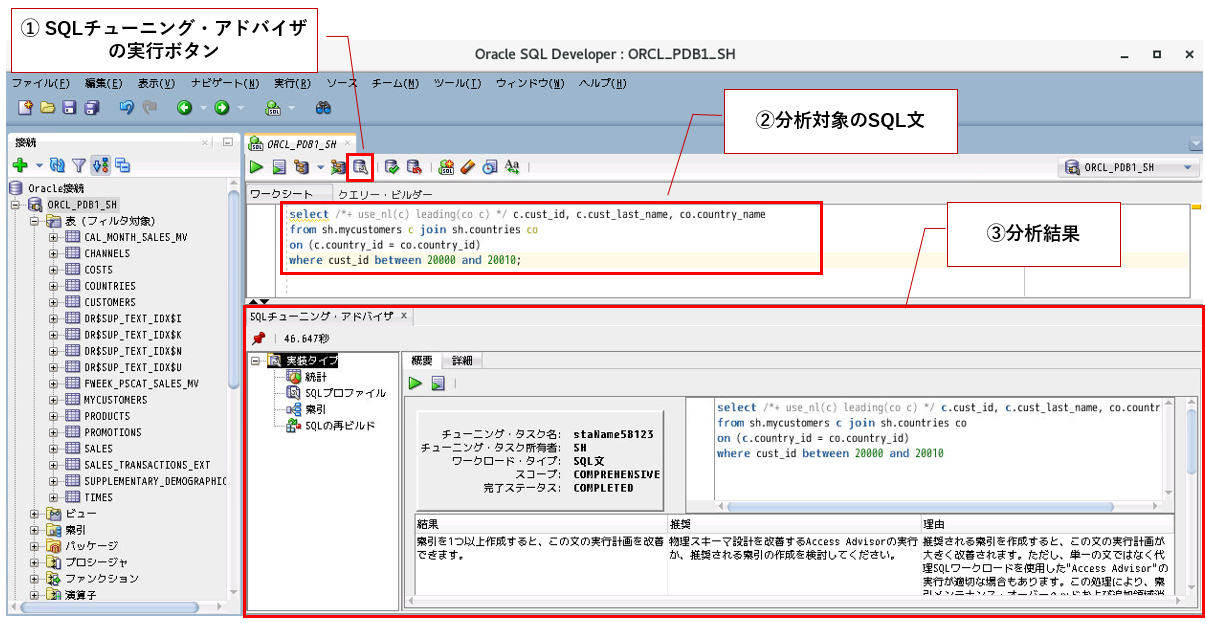
Task: Click the red pin icon in advisor panel
Action: pos(258,339)
